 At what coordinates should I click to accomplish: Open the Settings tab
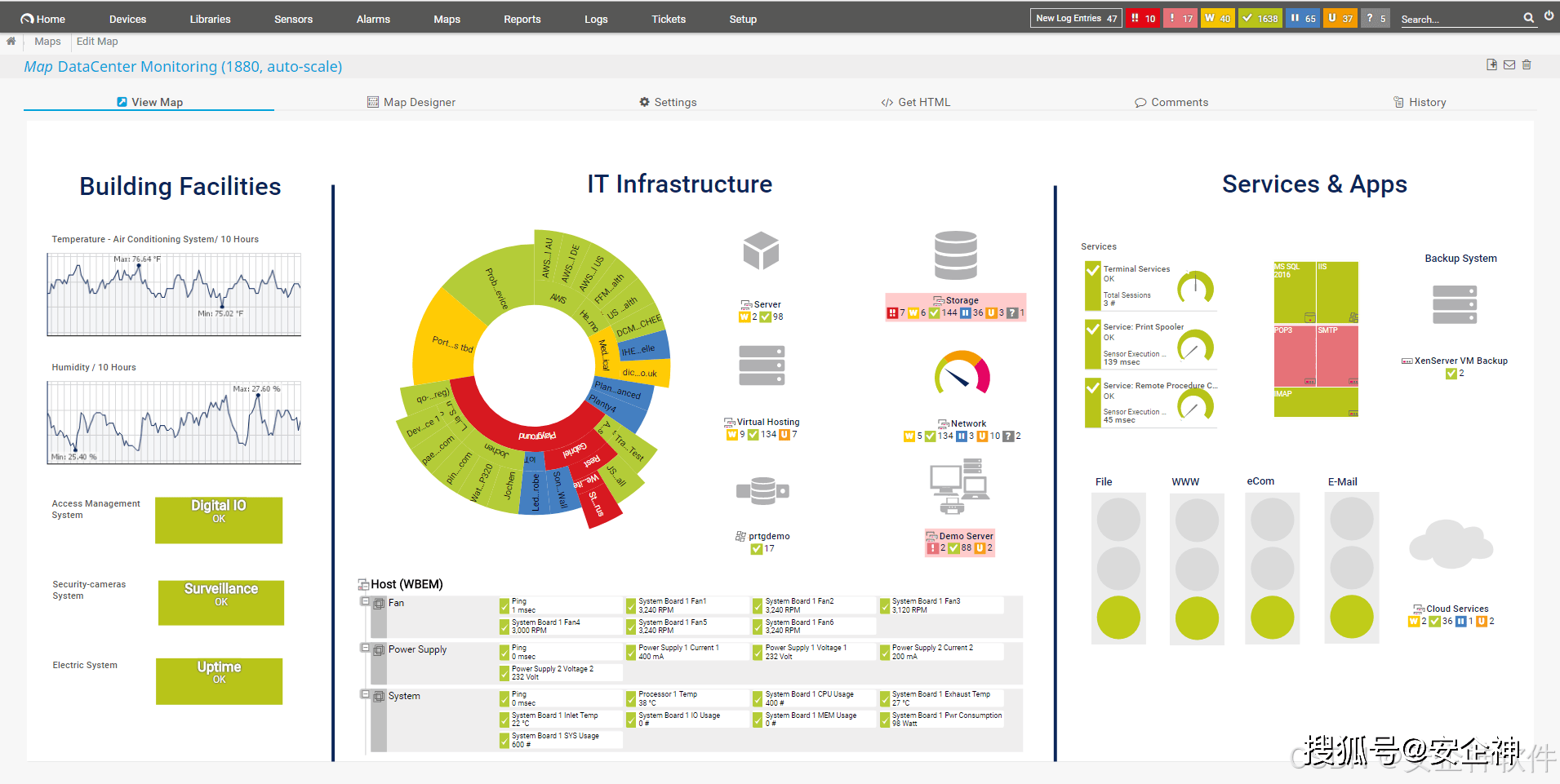pos(668,102)
